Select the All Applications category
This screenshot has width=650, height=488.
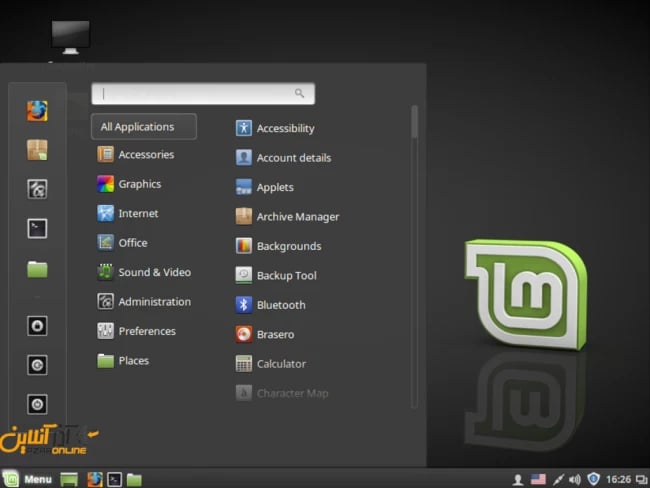coord(144,126)
